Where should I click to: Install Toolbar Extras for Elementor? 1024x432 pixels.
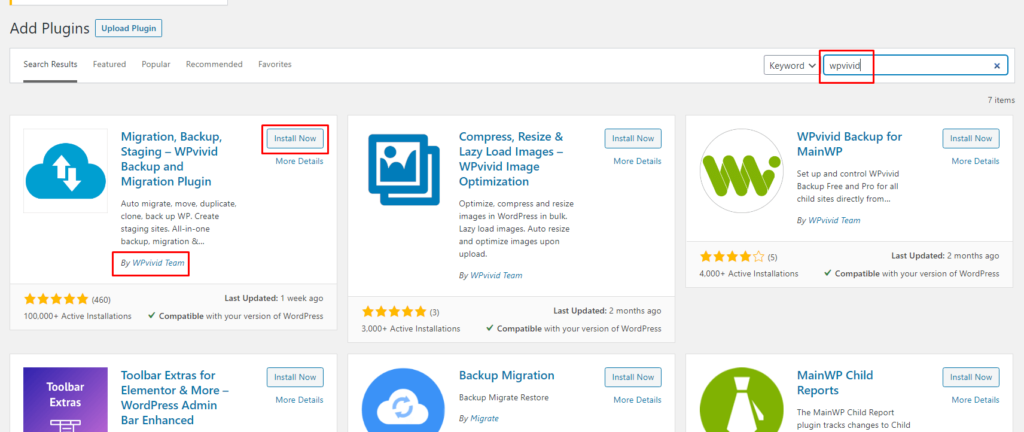(295, 377)
